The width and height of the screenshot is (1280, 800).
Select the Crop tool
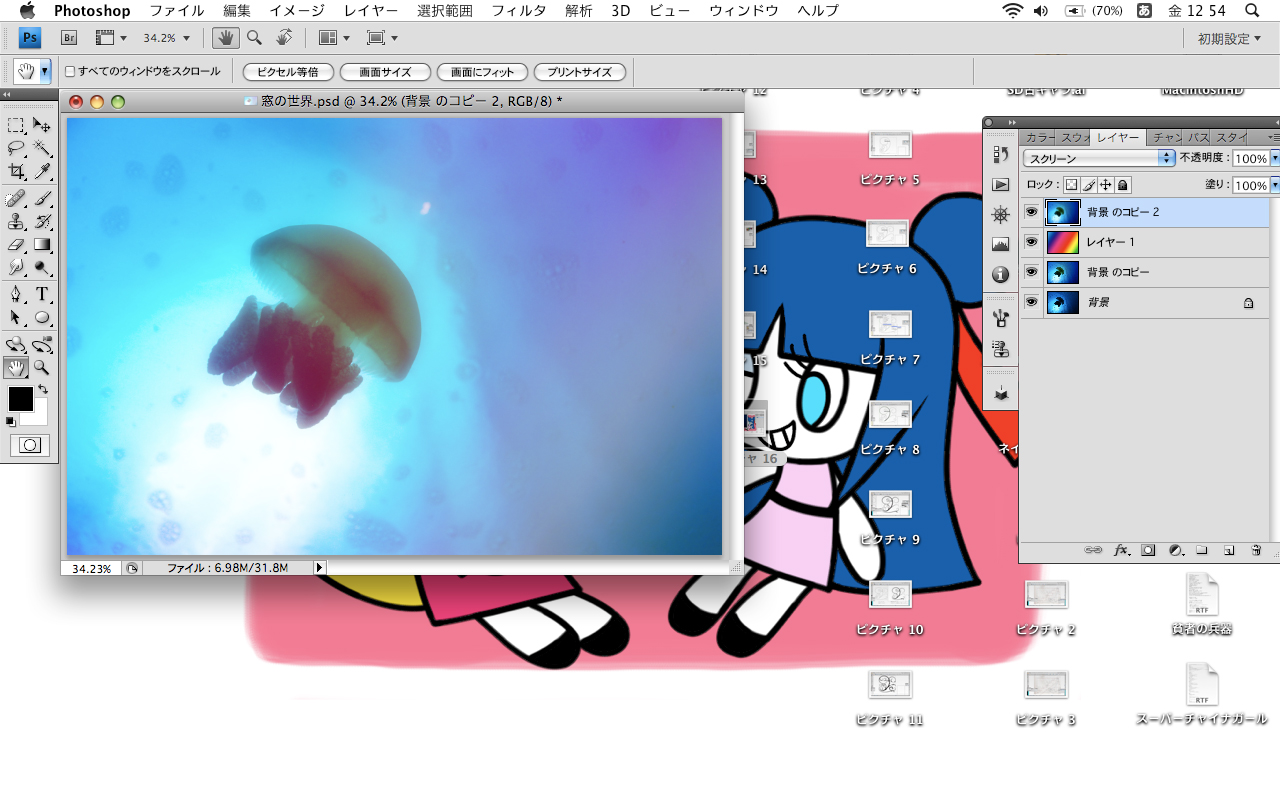tap(16, 171)
